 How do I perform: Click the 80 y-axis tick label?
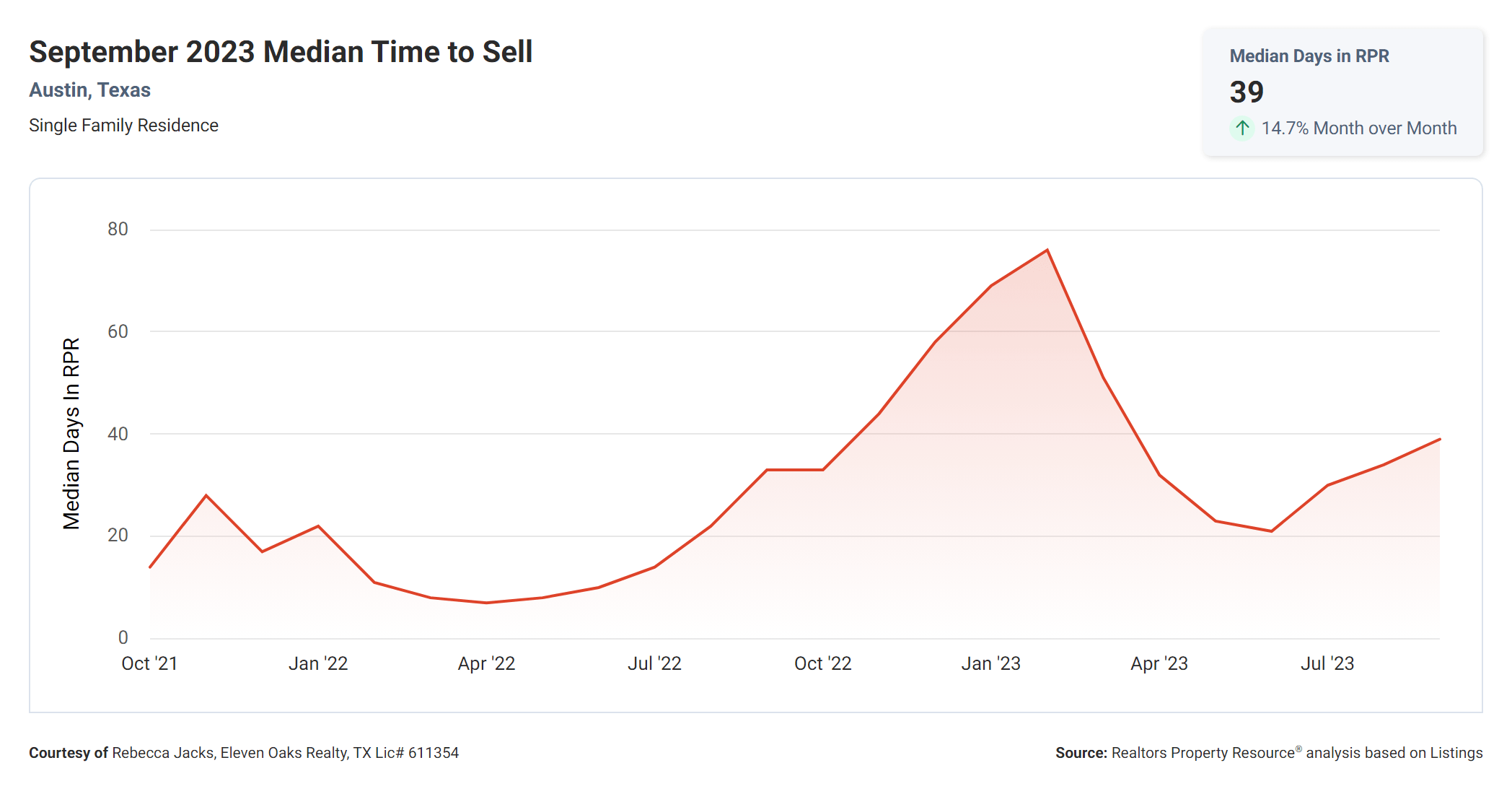118,230
